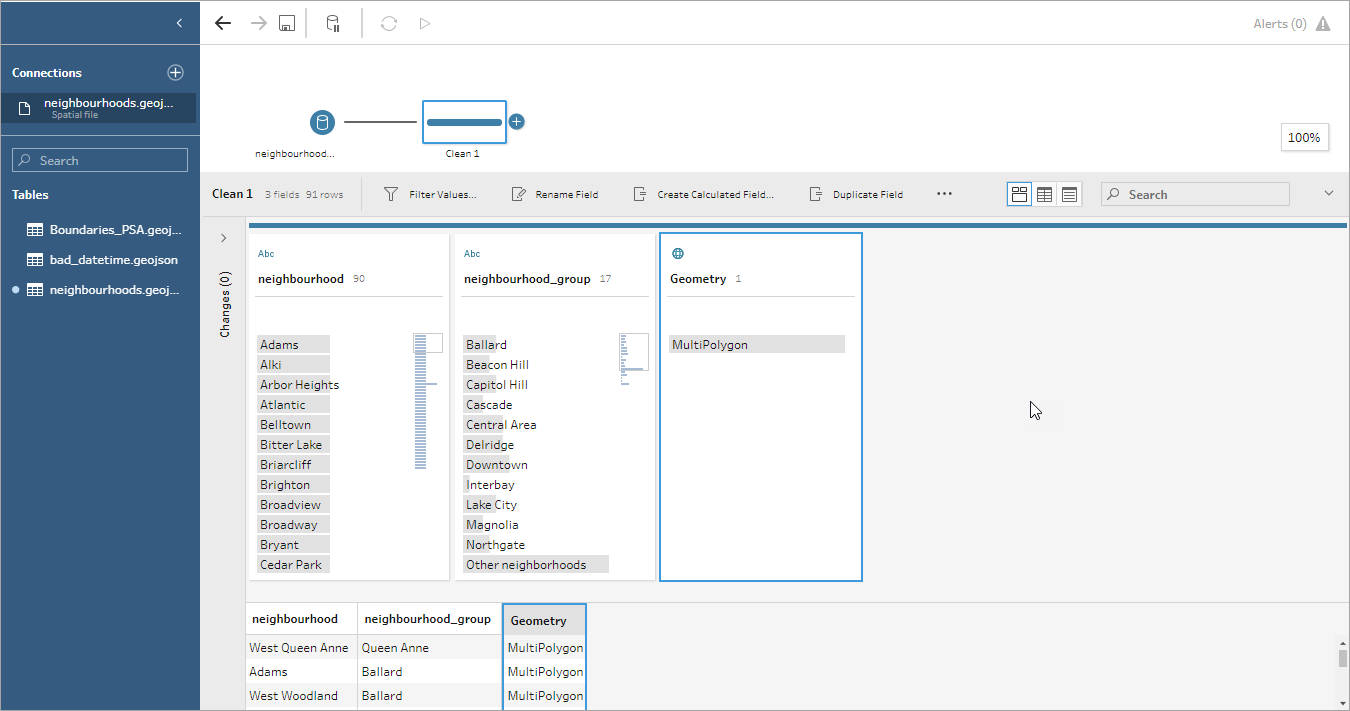The width and height of the screenshot is (1350, 711).
Task: Switch to list view
Action: [1069, 195]
